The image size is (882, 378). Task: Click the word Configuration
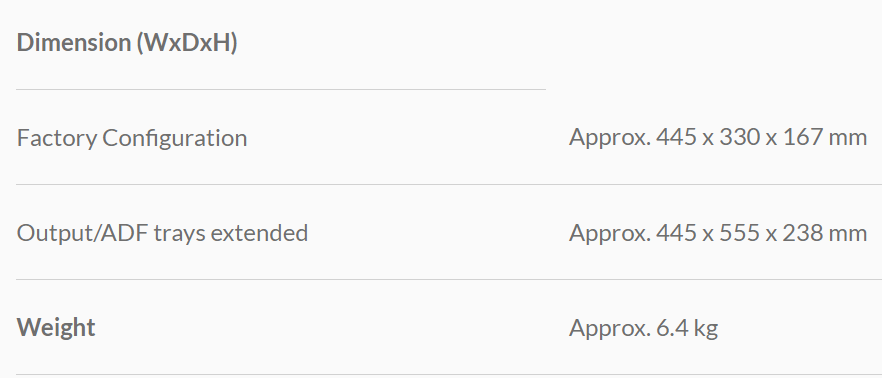174,139
